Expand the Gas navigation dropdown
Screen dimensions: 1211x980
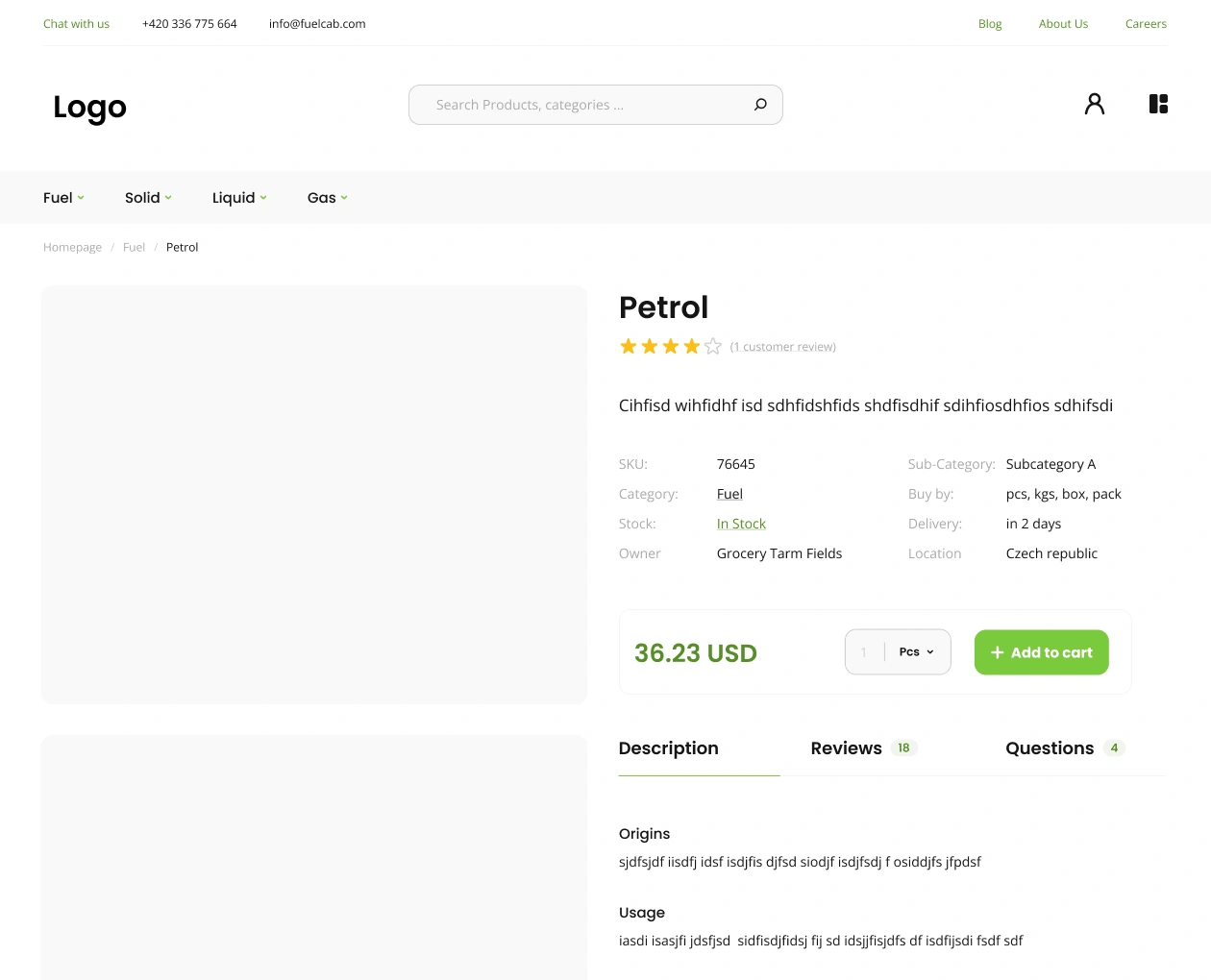click(327, 198)
